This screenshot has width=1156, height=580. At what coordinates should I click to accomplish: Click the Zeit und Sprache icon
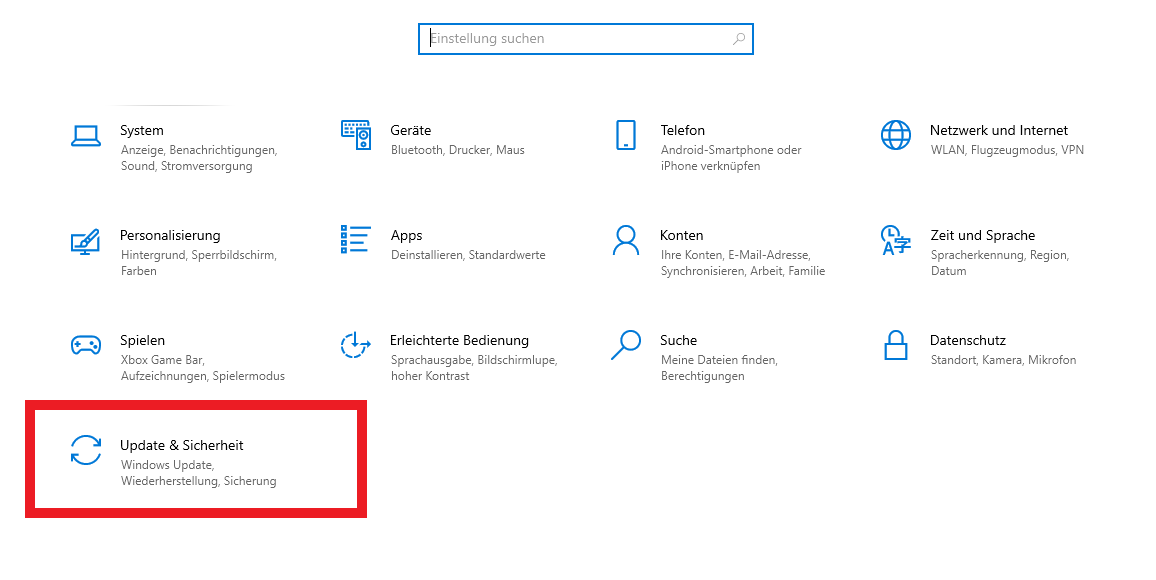point(896,240)
